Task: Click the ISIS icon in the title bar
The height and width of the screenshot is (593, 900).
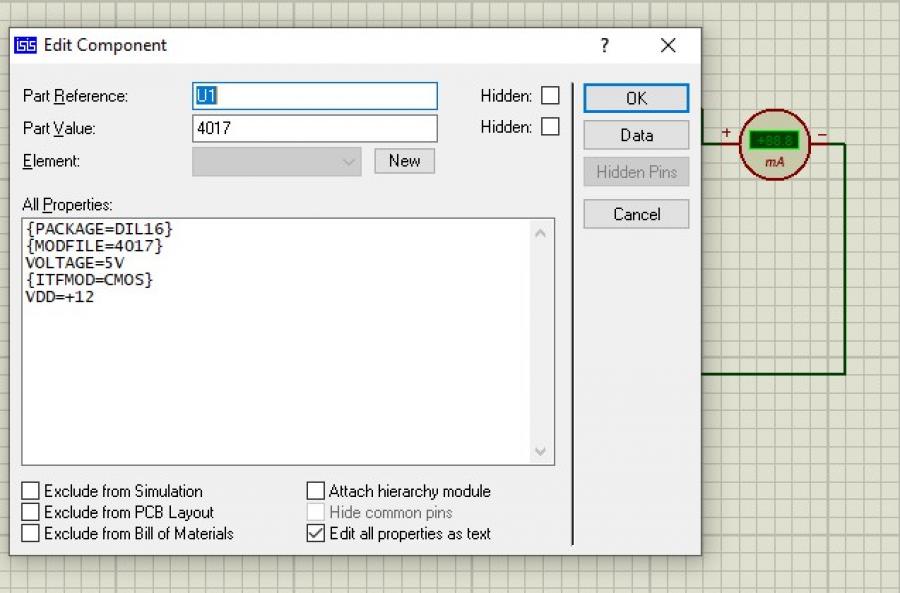Action: 26,45
